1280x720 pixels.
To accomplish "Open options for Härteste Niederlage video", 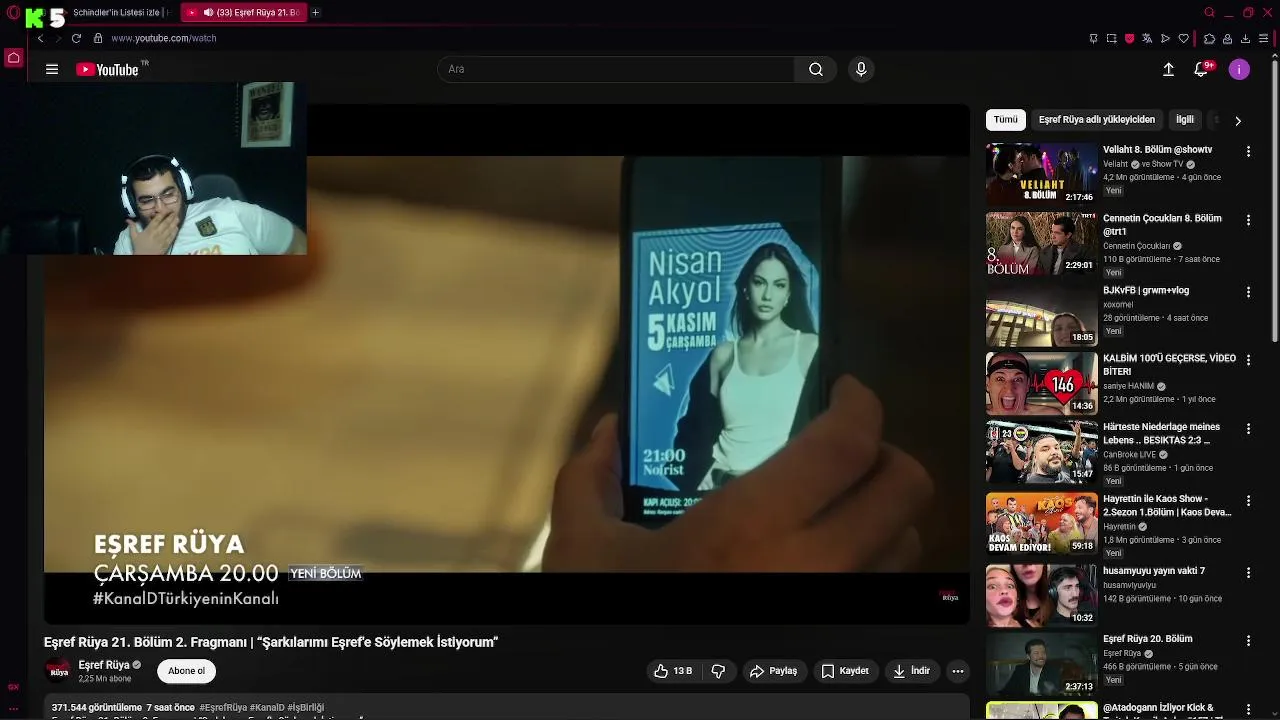I will click(x=1248, y=428).
